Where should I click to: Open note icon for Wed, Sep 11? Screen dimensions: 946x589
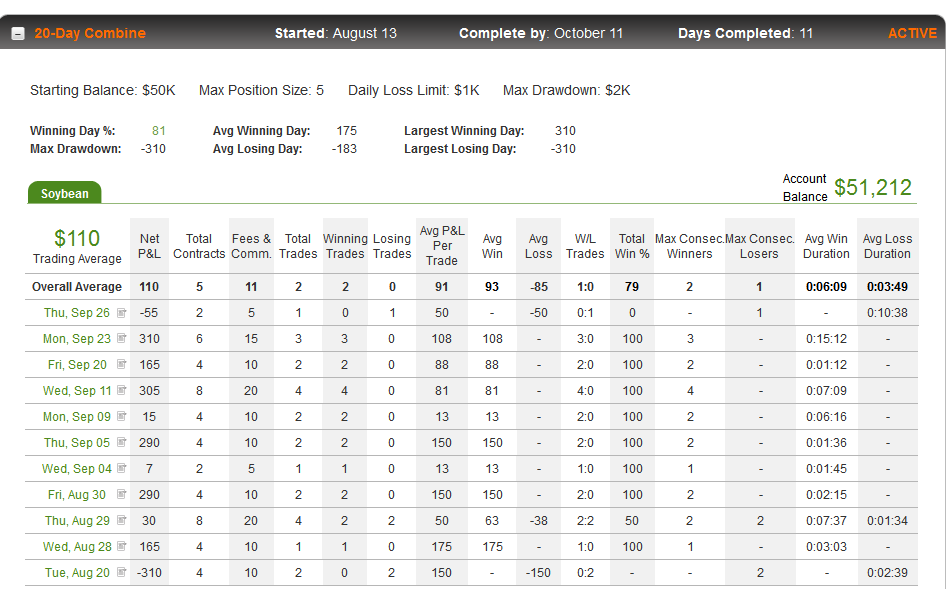(122, 390)
